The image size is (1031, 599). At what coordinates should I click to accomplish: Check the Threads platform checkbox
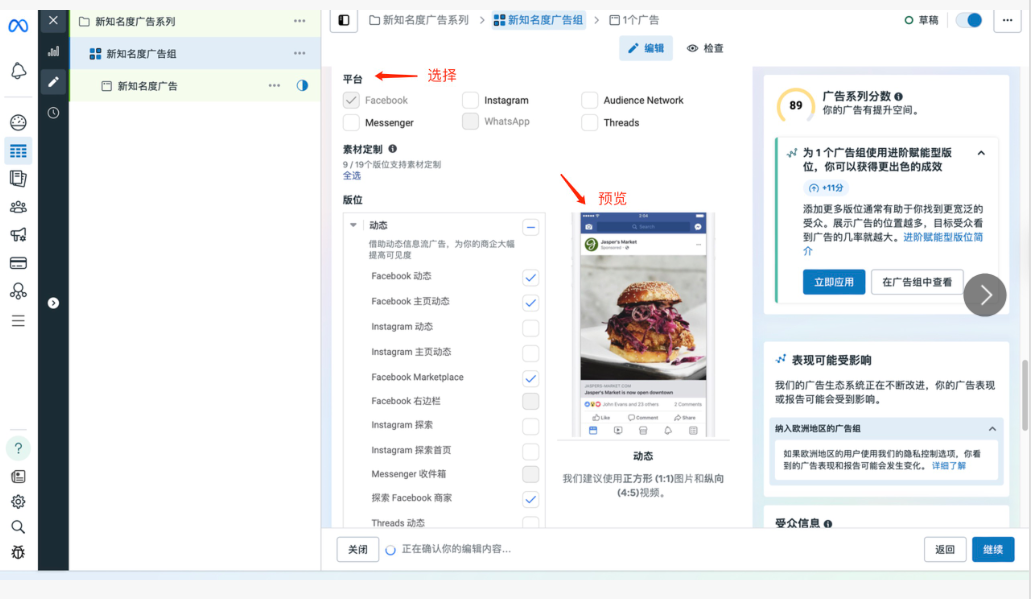589,122
